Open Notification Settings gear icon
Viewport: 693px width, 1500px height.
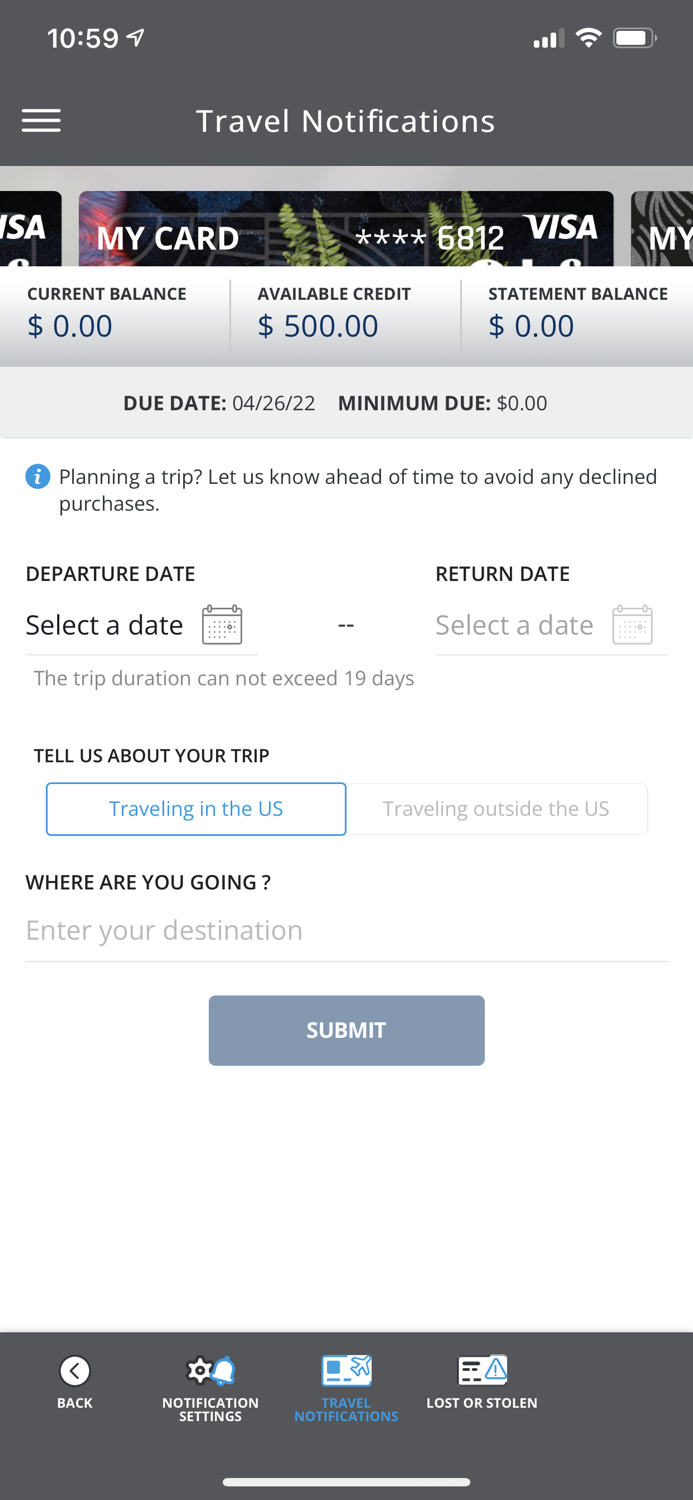(210, 1369)
